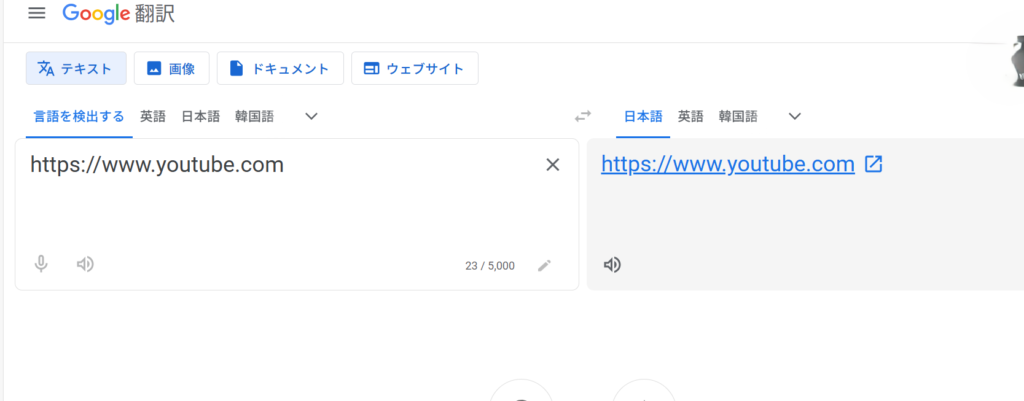
Task: Switch to the ウェブサイト translation mode
Action: pos(415,68)
